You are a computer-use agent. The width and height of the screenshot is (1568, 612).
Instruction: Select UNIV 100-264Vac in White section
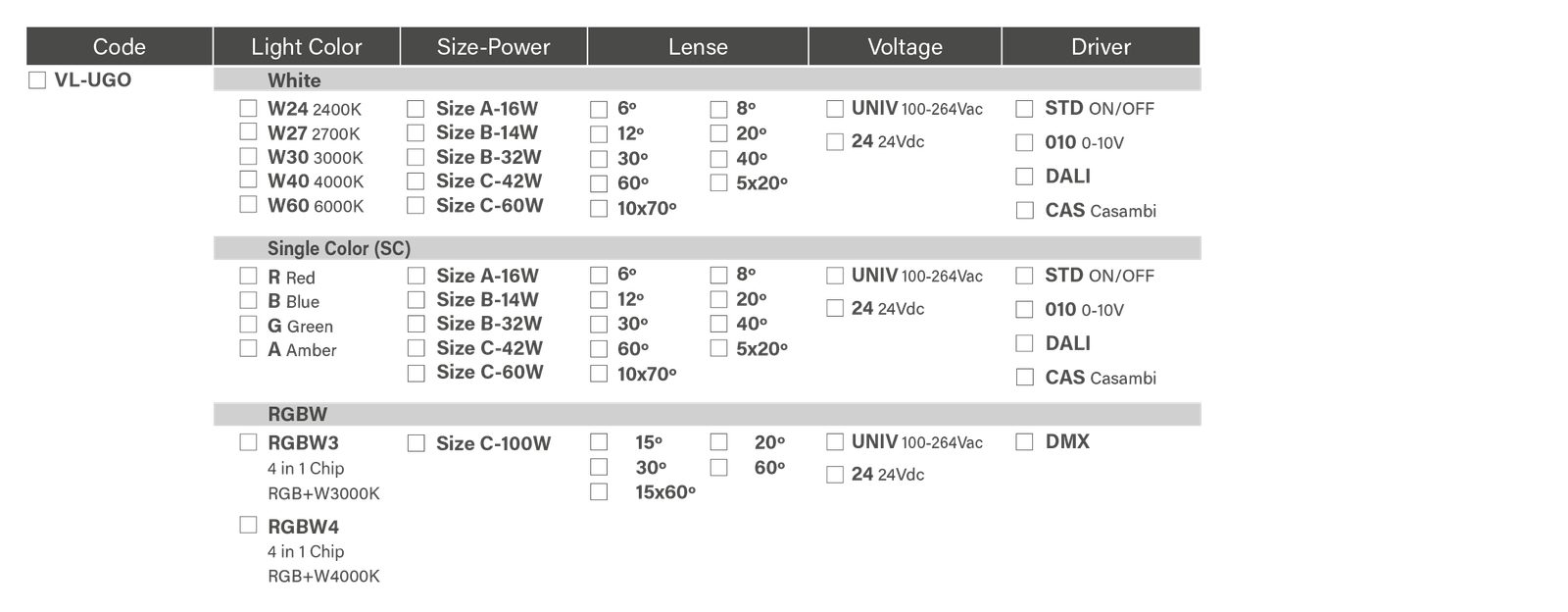[x=835, y=109]
